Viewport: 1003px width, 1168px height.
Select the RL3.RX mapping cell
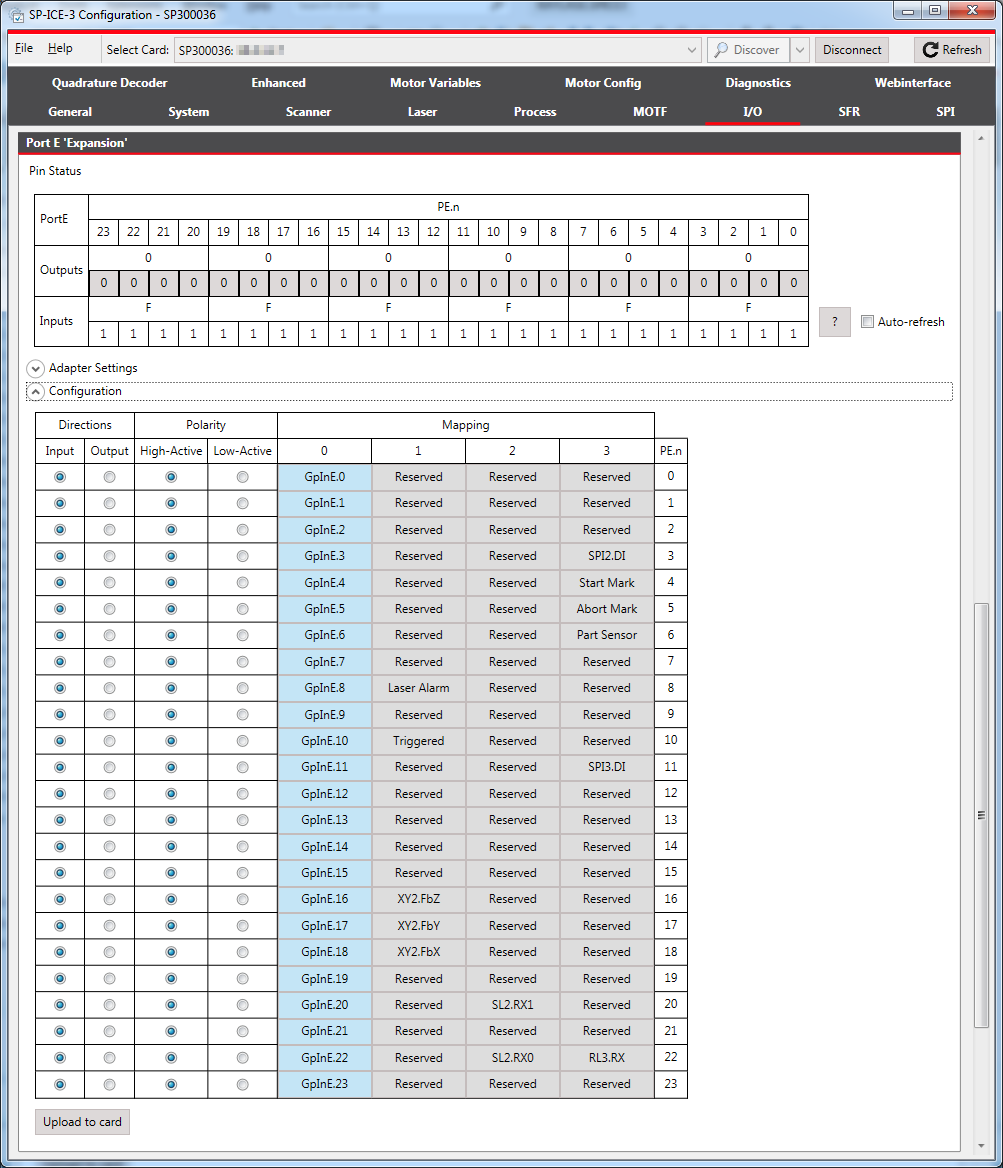point(607,1057)
